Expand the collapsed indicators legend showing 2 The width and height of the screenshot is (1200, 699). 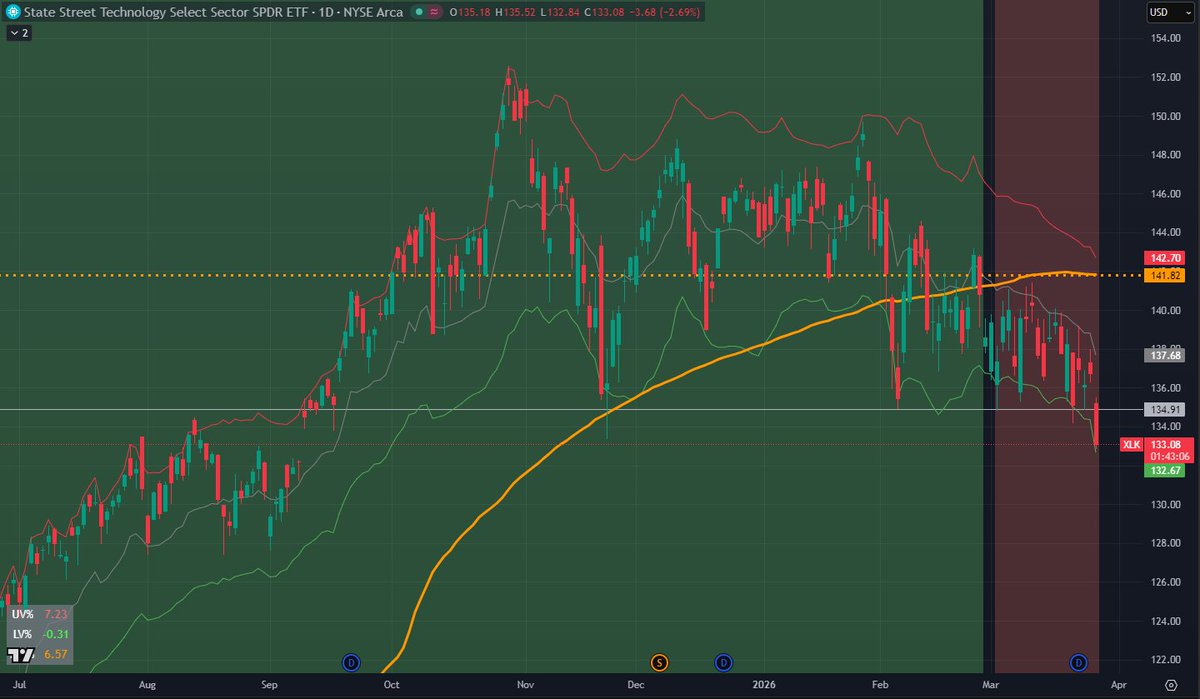click(x=19, y=32)
